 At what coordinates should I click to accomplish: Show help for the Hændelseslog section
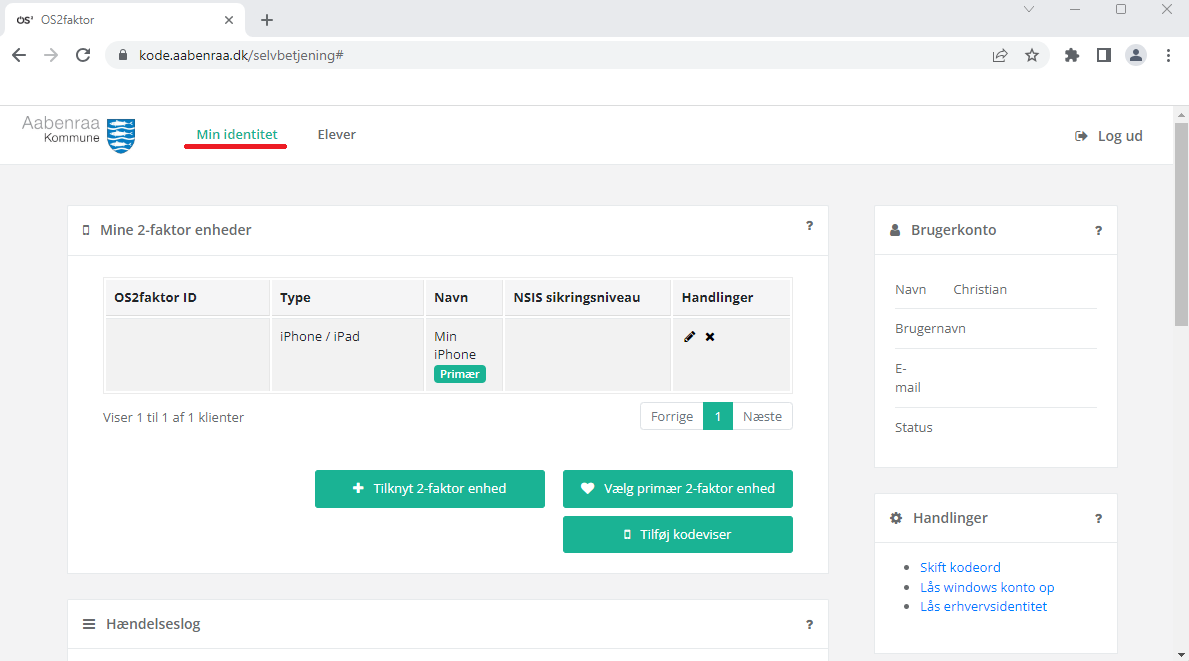click(x=809, y=625)
